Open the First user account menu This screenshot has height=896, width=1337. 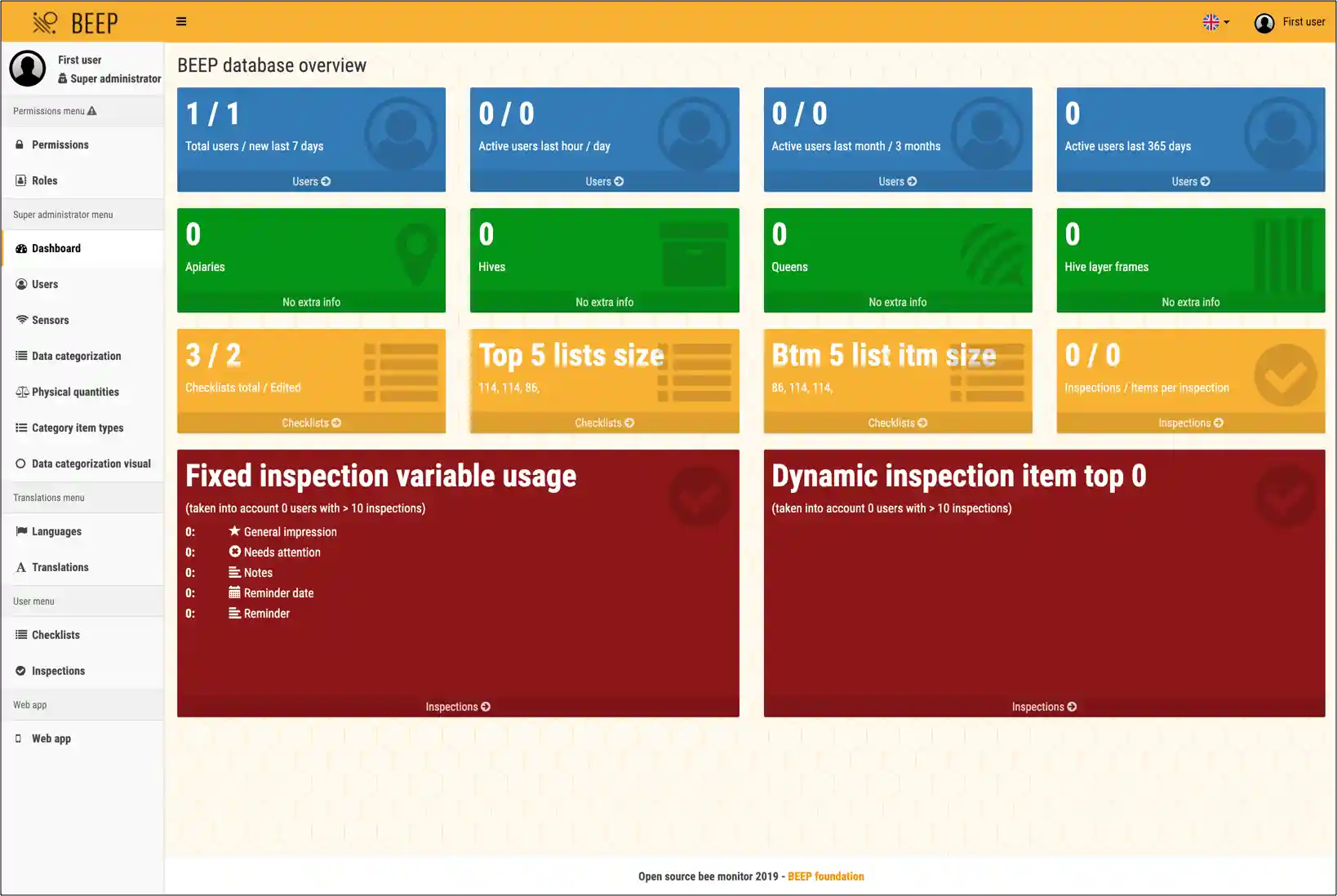1290,22
